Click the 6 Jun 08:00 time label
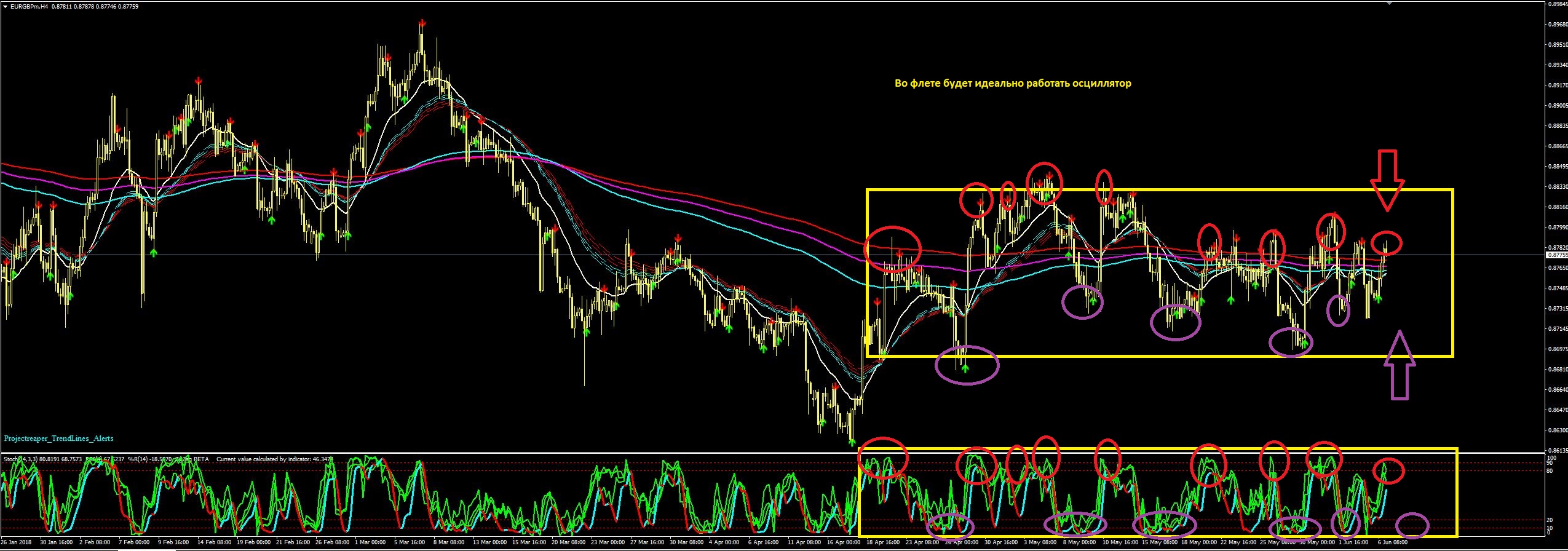Viewport: 1568px width, 551px height. tap(1393, 542)
